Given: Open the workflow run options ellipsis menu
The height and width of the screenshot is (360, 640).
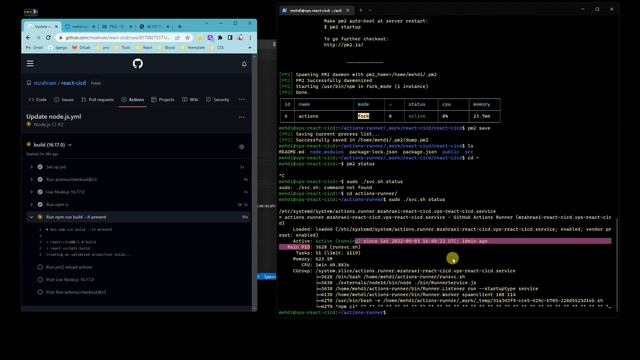Looking at the screenshot, I should [x=242, y=117].
